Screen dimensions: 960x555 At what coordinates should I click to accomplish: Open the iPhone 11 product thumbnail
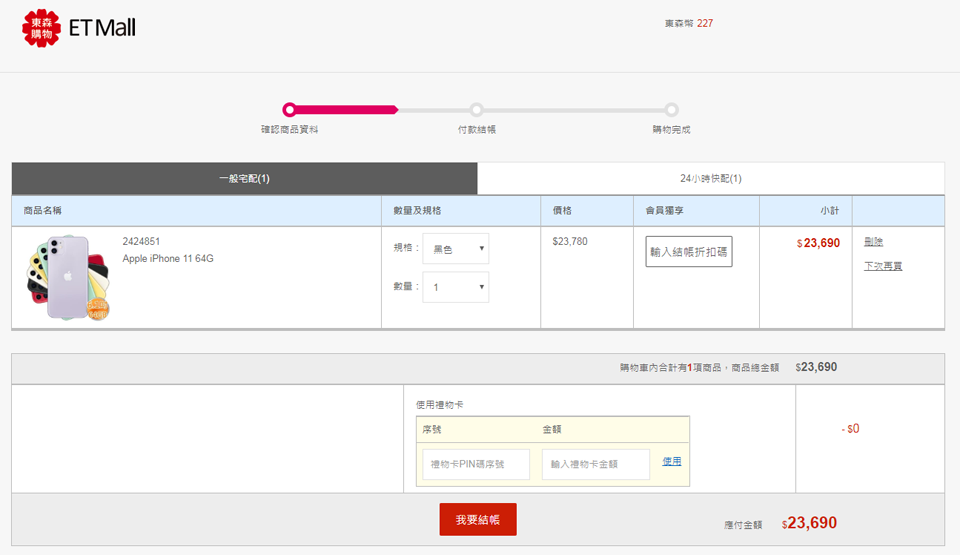tap(68, 277)
